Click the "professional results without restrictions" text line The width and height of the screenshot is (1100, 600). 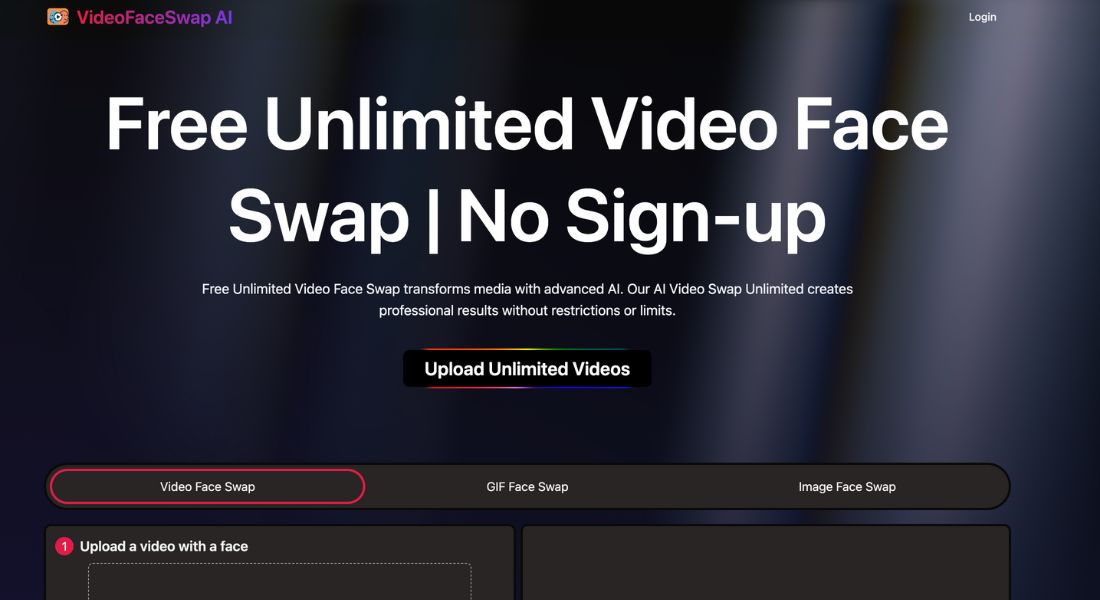tap(527, 310)
